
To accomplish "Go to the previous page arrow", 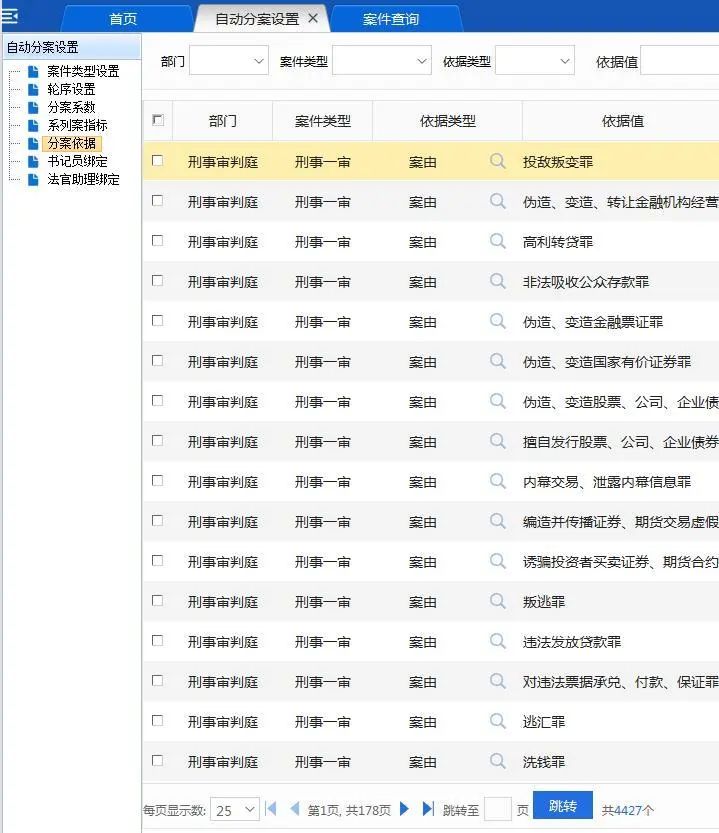I will [x=294, y=809].
